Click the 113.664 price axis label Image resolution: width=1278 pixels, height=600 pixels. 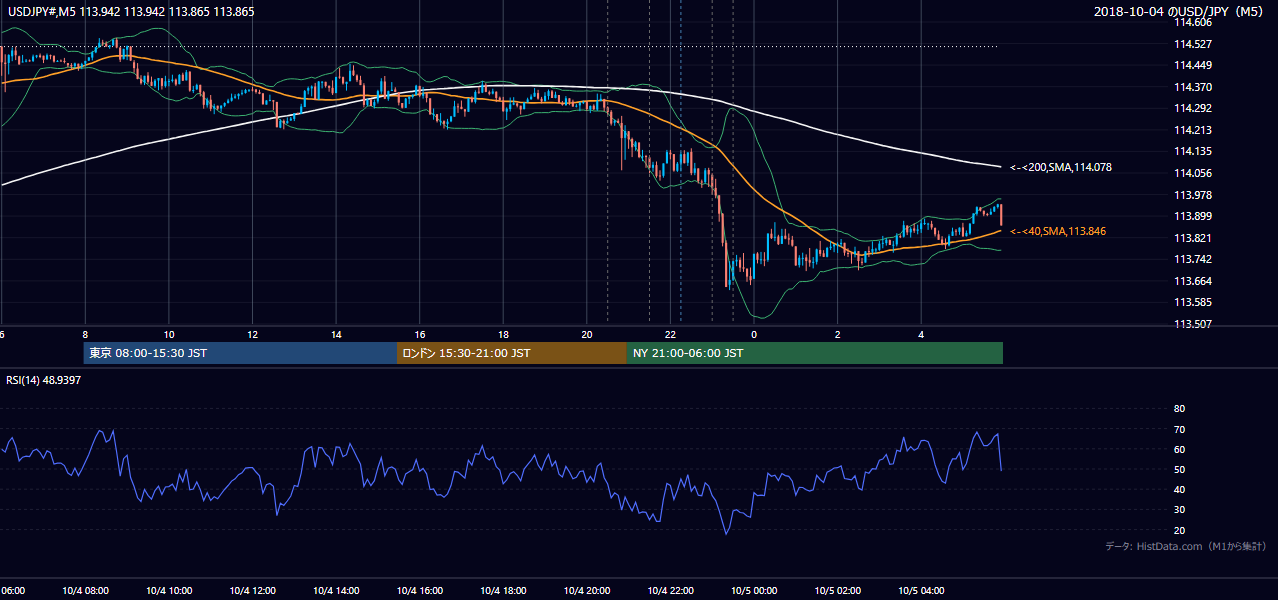pos(1192,281)
